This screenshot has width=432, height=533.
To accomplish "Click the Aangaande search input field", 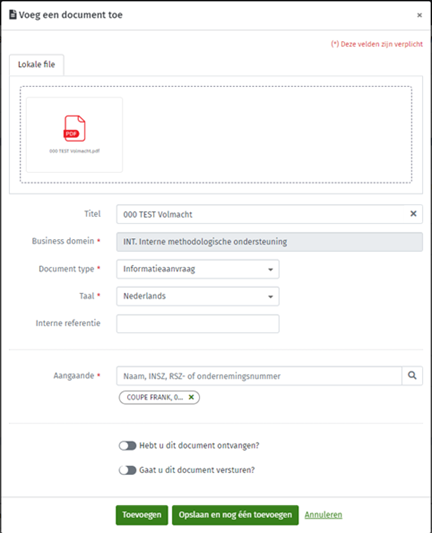I will (x=259, y=376).
